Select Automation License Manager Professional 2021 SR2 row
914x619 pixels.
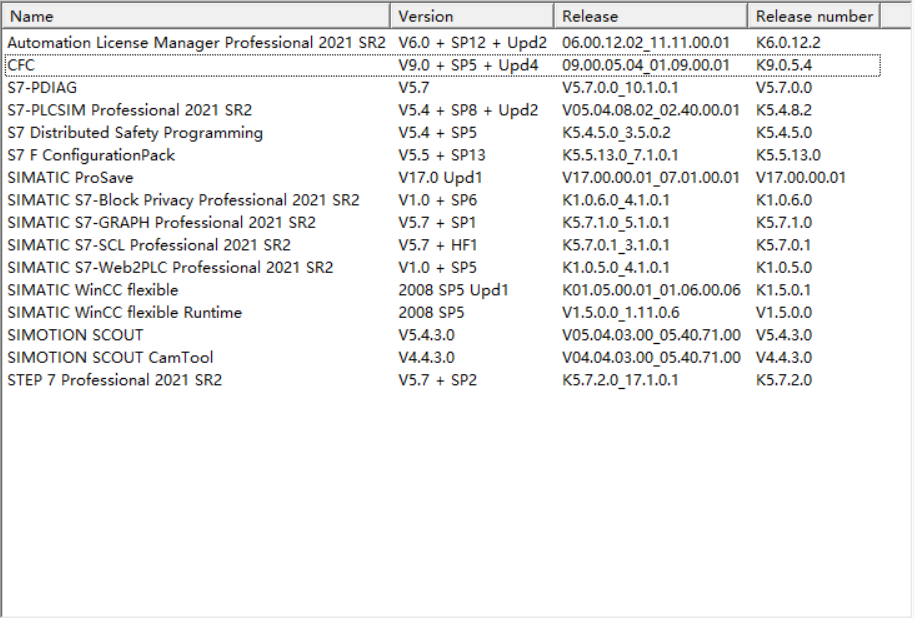tap(196, 43)
